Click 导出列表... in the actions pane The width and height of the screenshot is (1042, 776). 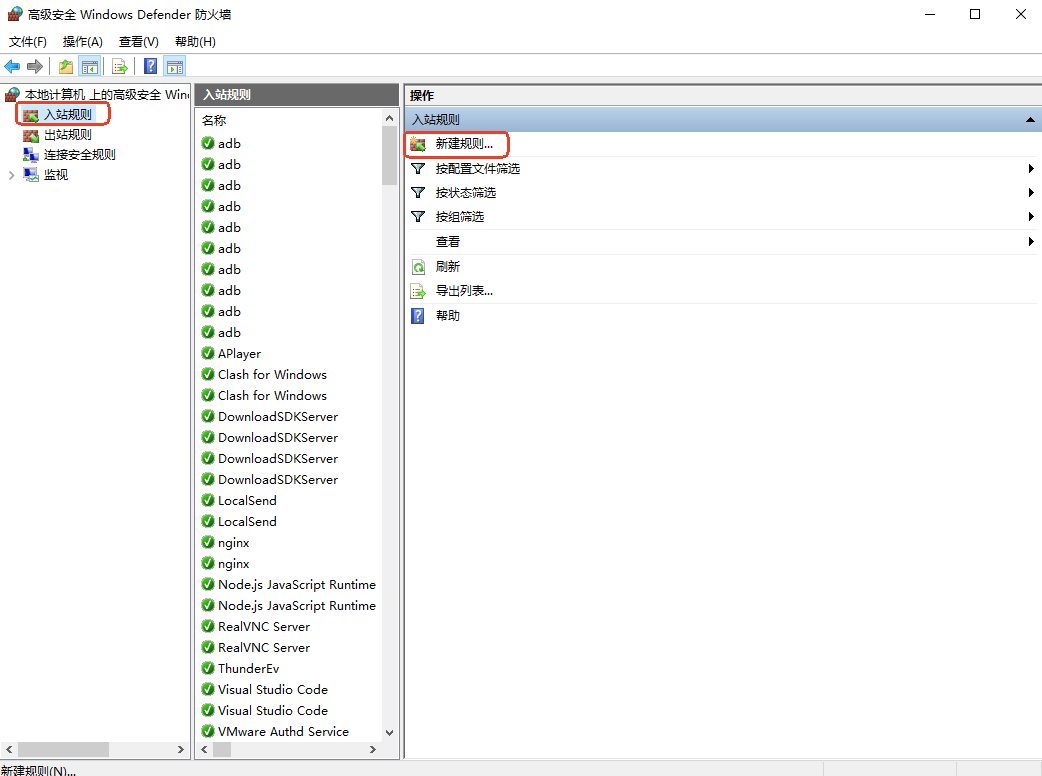pyautogui.click(x=463, y=291)
